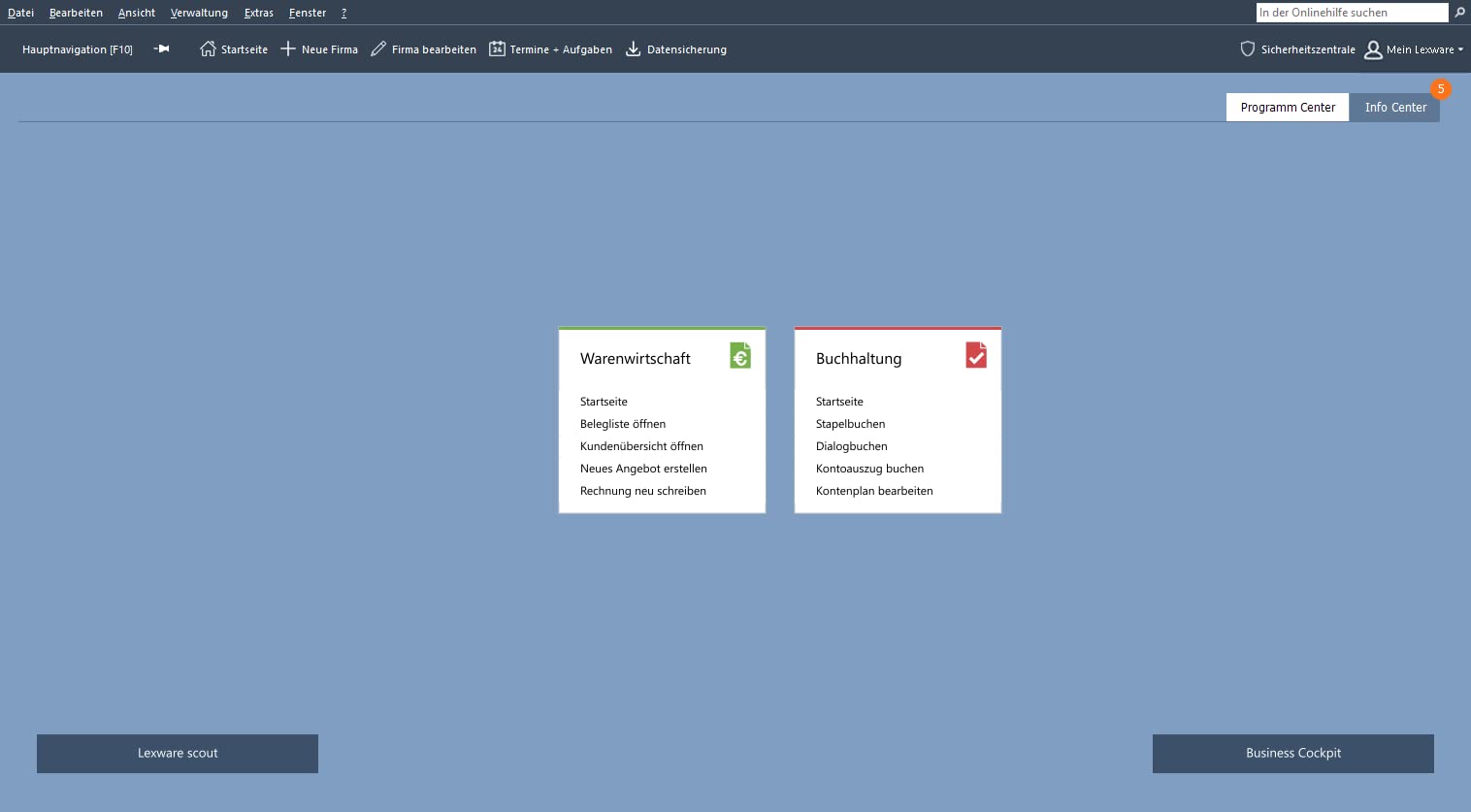Click Neues Angebot erstellen
This screenshot has height=812, width=1471.
point(643,469)
